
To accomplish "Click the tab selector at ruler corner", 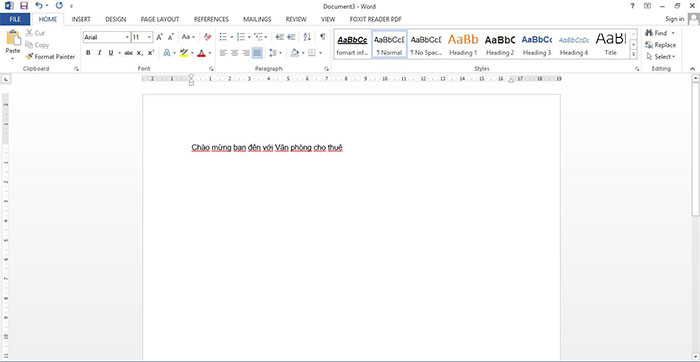I will (6, 79).
